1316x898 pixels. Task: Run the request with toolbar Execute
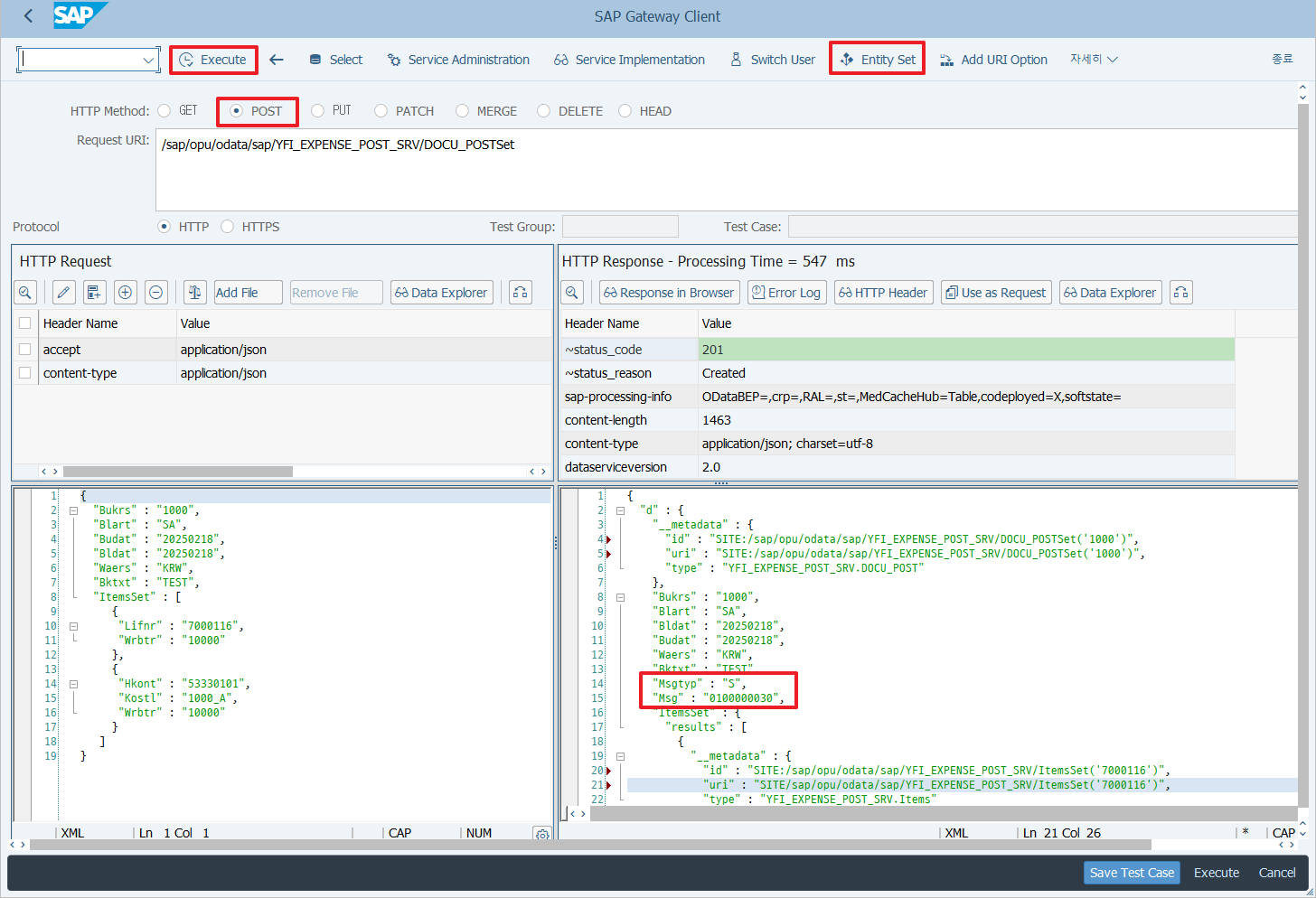(213, 60)
